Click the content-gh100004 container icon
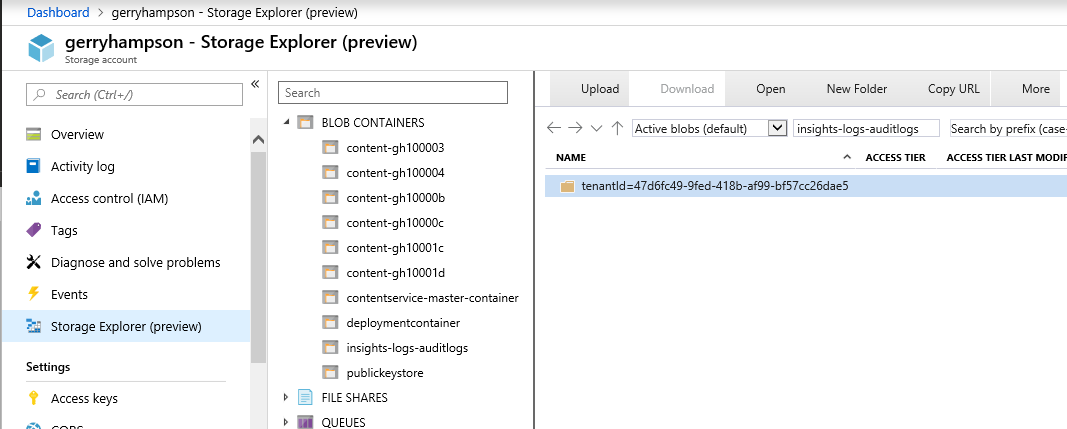 pos(330,173)
